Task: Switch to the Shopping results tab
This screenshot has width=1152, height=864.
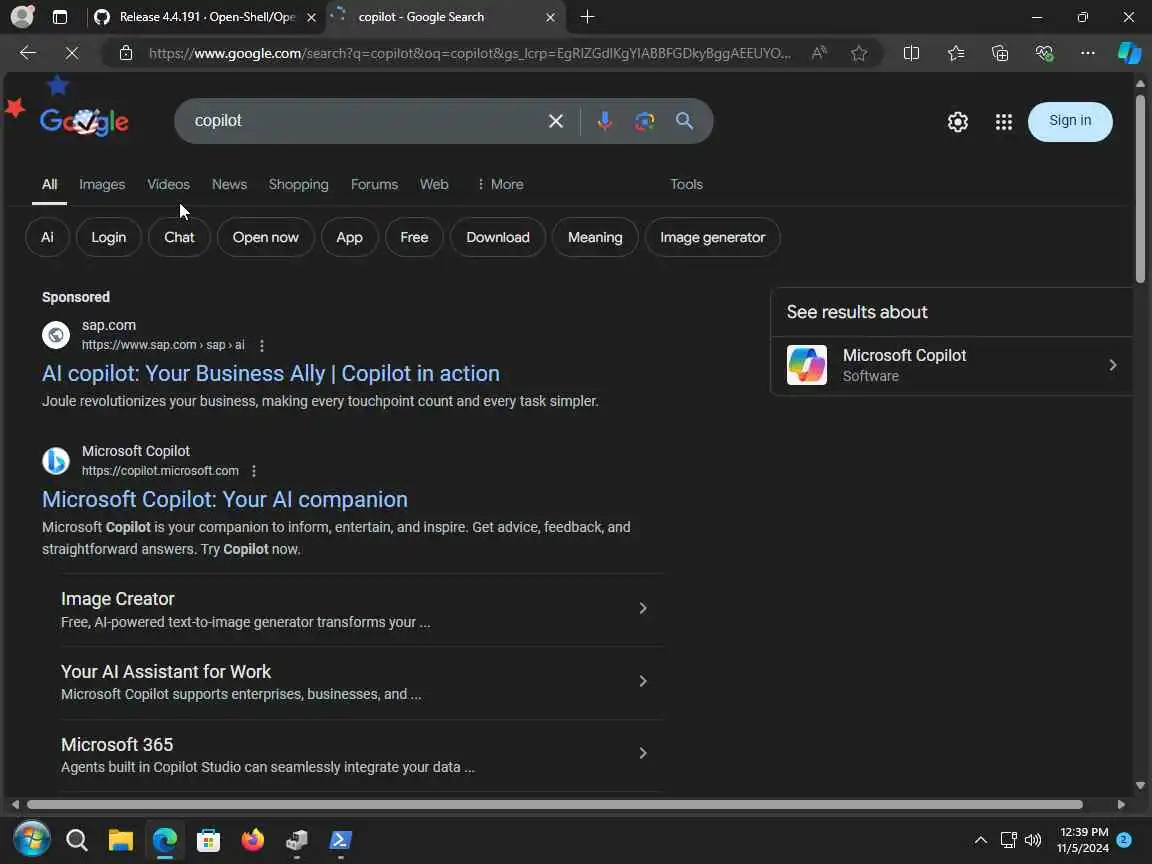Action: pos(298,184)
